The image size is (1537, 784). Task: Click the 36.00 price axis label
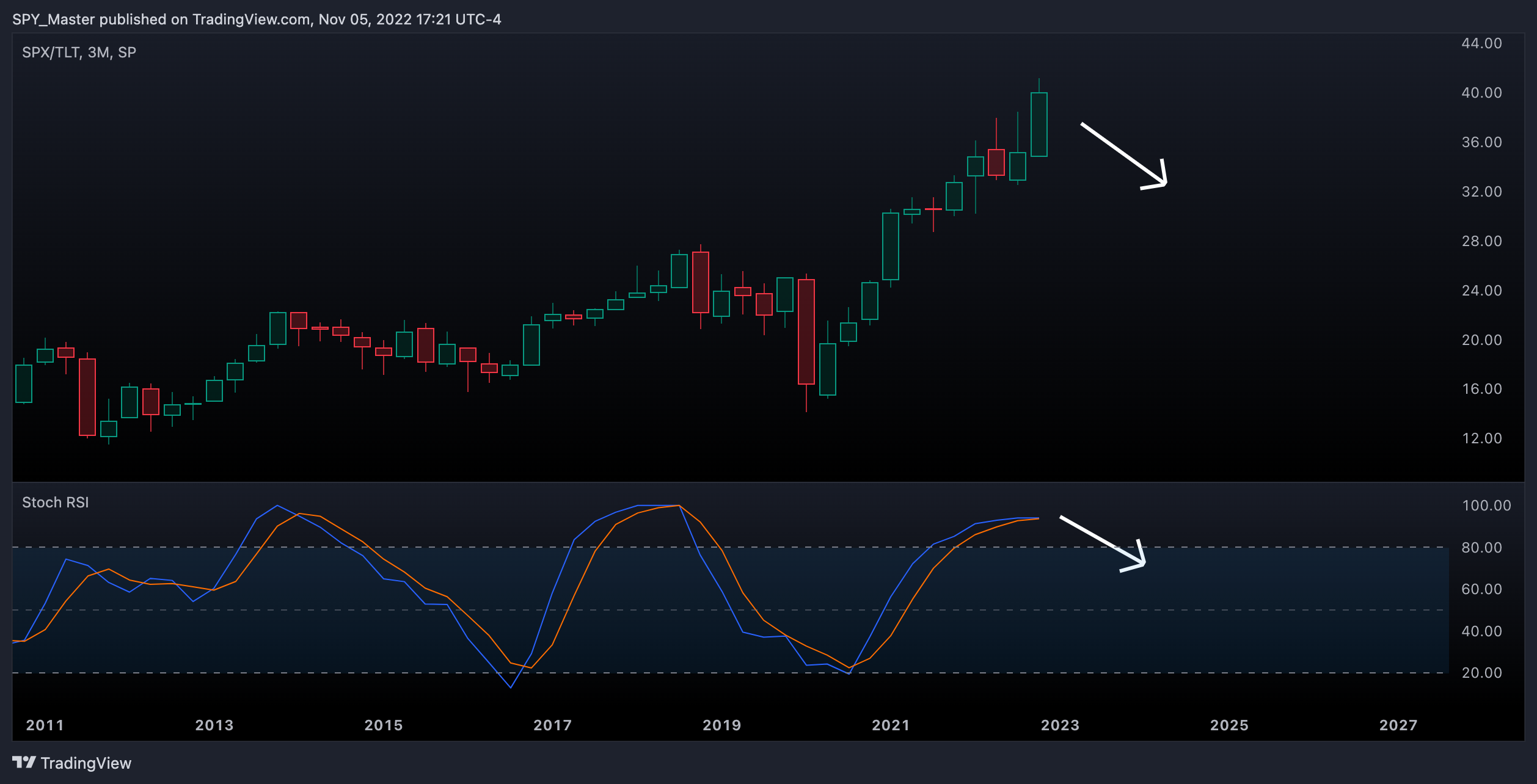[x=1481, y=142]
